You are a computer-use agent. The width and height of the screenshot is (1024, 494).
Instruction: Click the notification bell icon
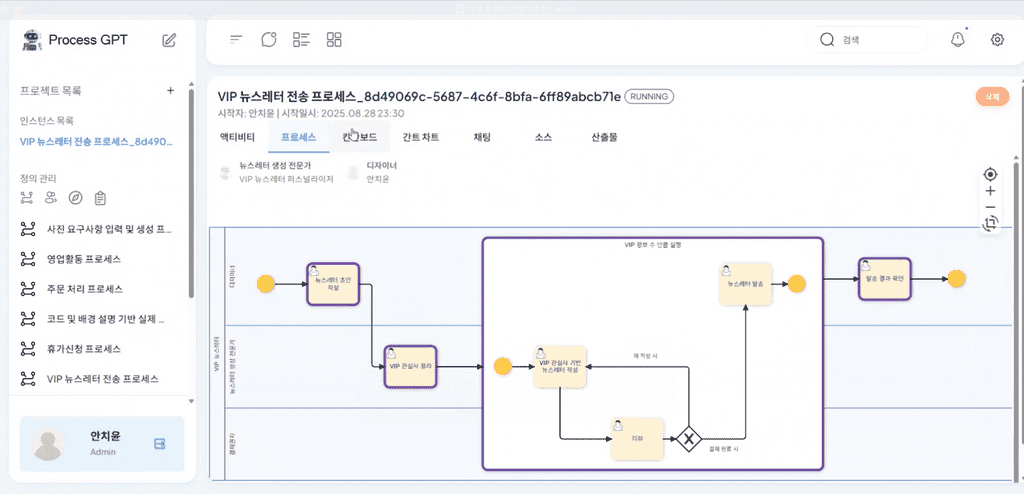[x=957, y=39]
